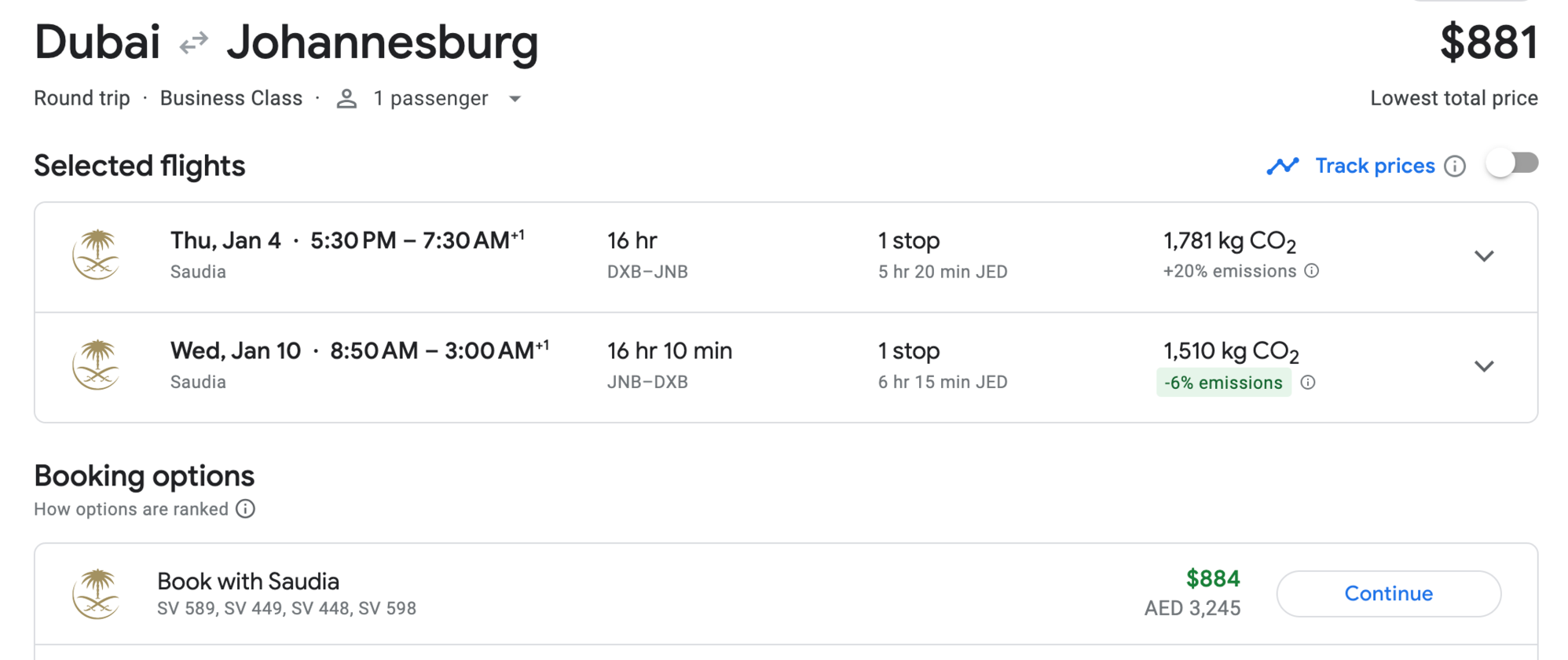This screenshot has width=1568, height=660.
Task: Click the green -6% emissions badge
Action: coord(1223,383)
